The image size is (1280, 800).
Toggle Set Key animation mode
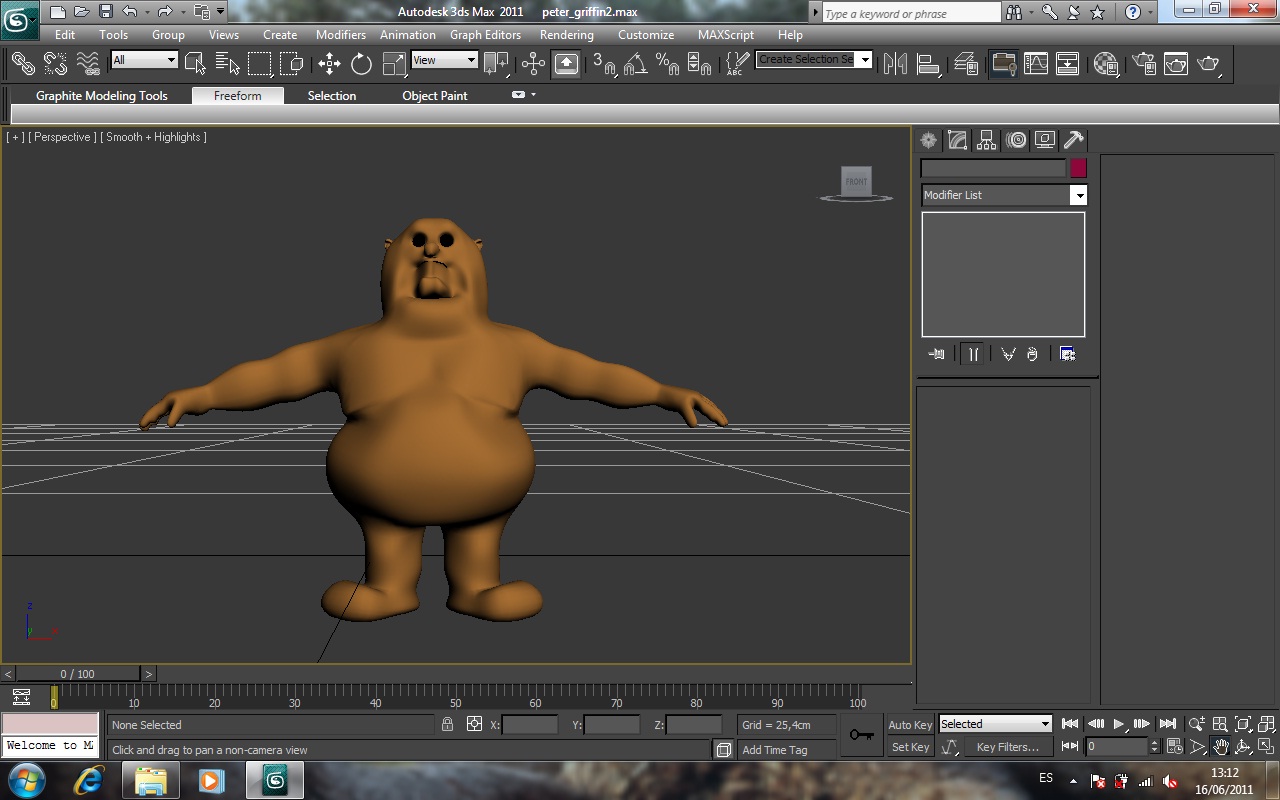[910, 747]
